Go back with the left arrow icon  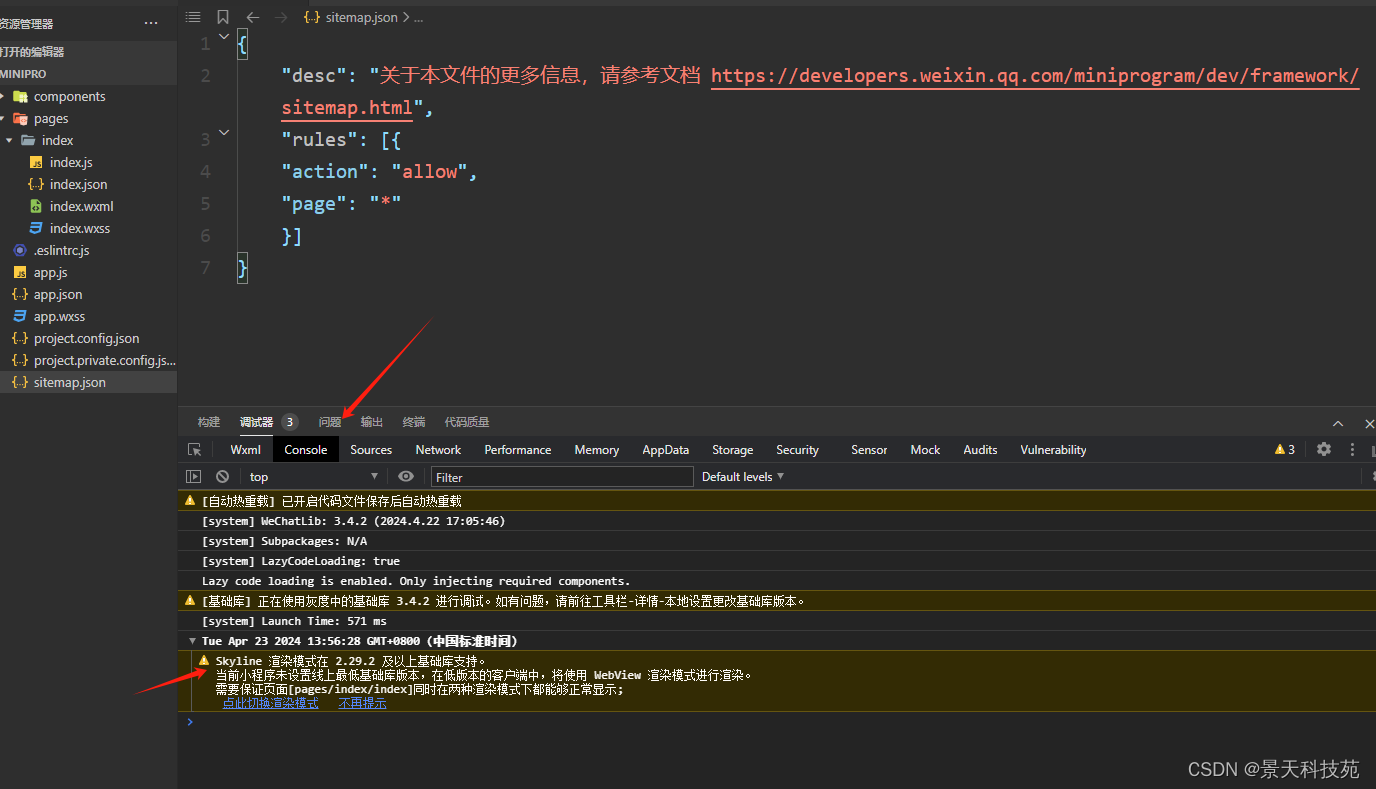point(252,17)
